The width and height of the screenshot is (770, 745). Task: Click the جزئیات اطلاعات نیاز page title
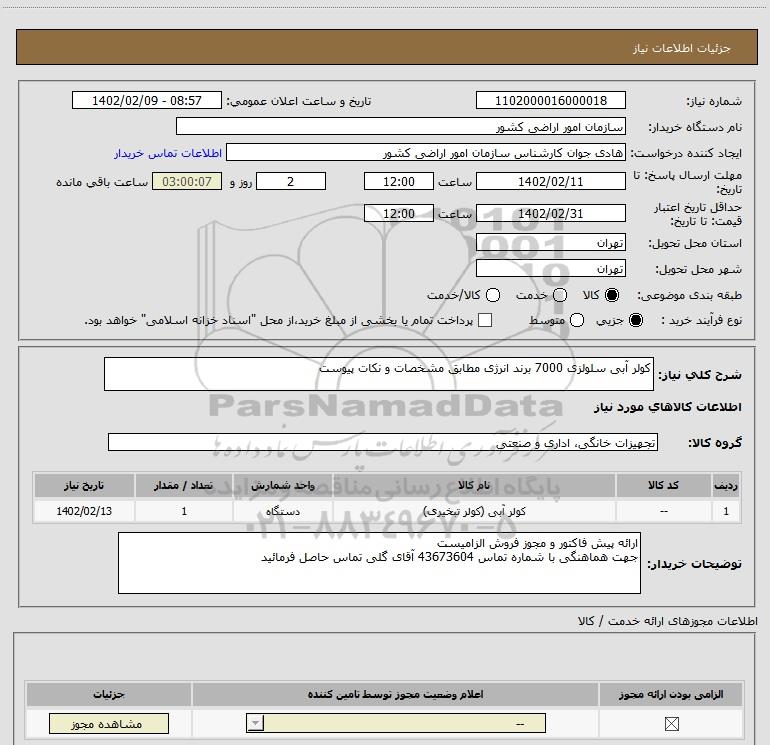pos(681,48)
